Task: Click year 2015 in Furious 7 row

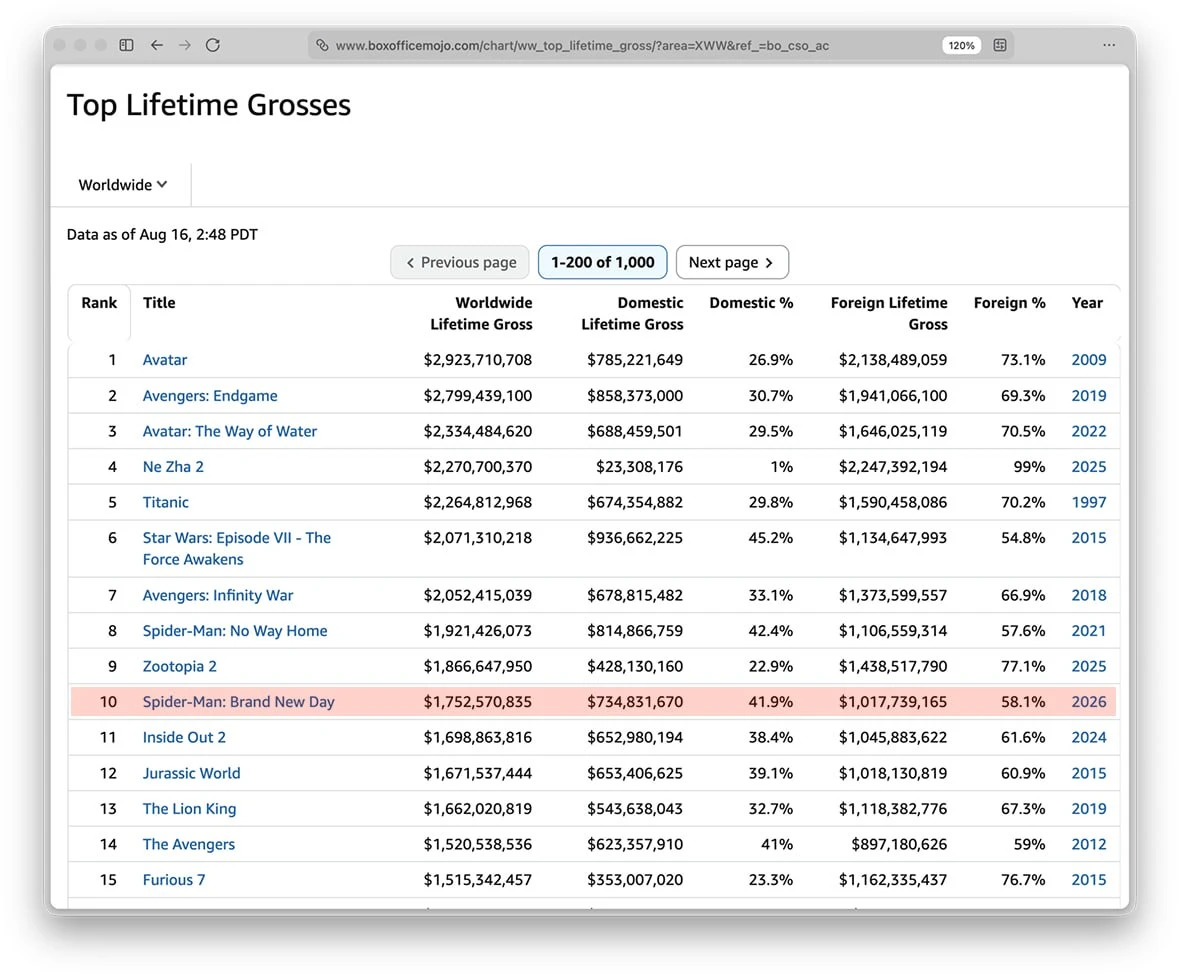Action: [x=1088, y=880]
